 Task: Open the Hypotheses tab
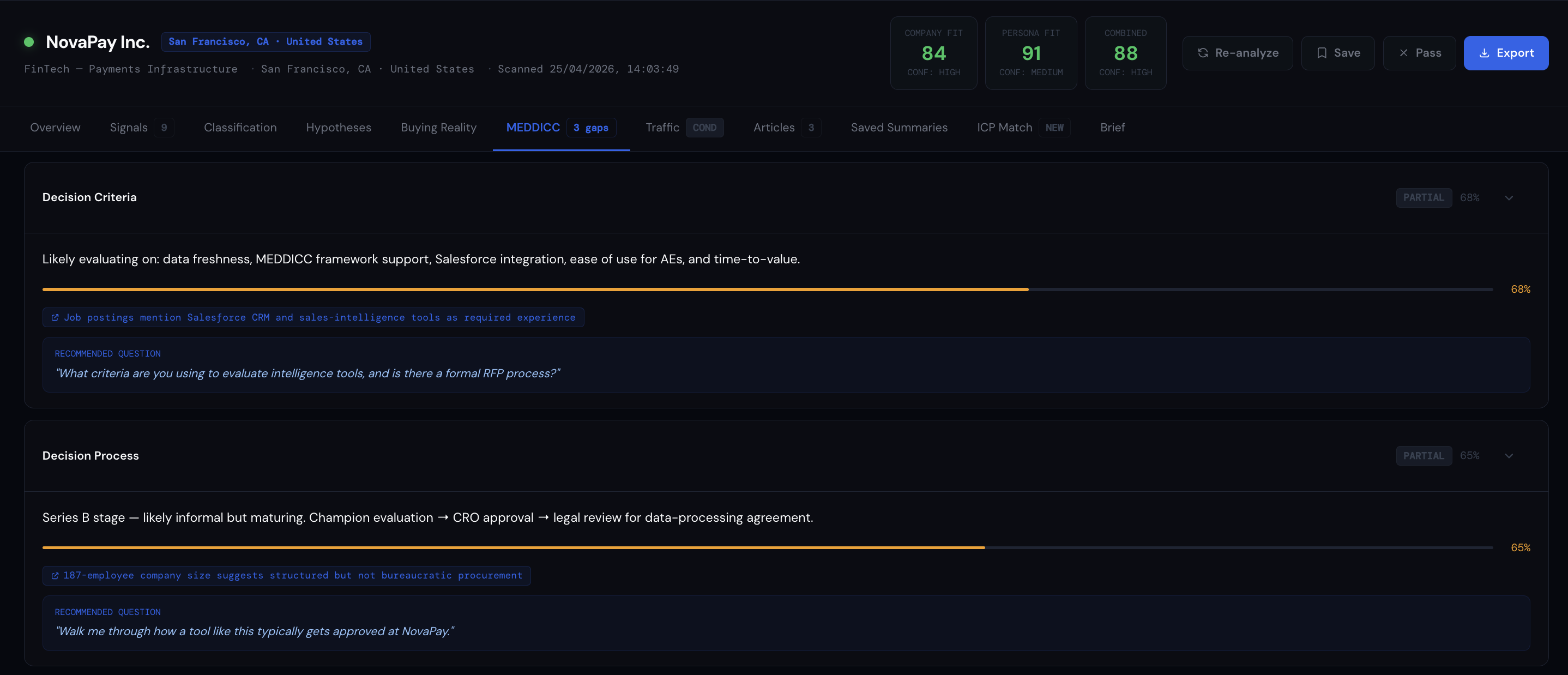click(x=339, y=127)
